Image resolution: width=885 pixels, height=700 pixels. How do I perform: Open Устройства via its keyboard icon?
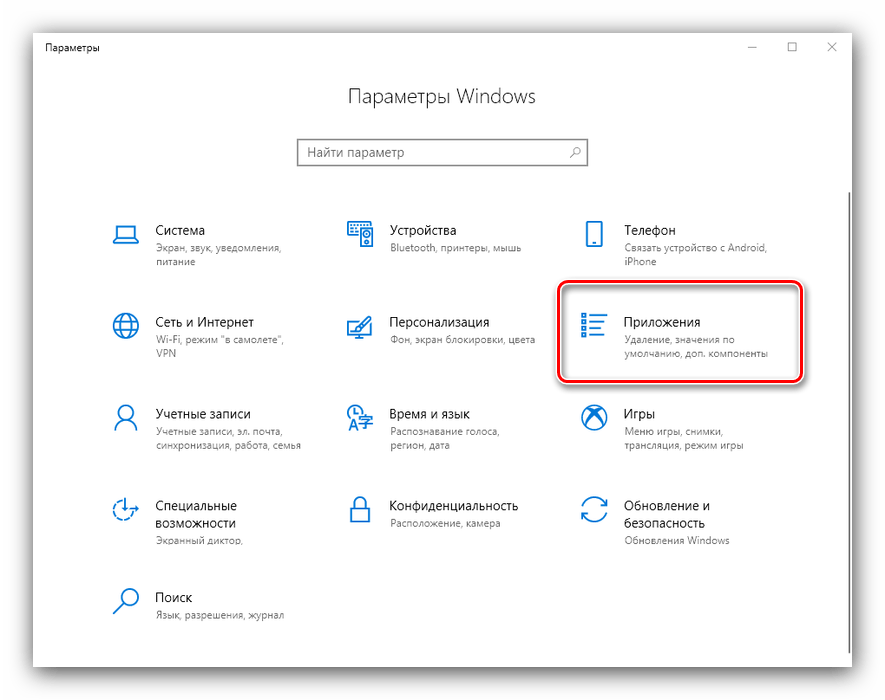click(x=359, y=235)
